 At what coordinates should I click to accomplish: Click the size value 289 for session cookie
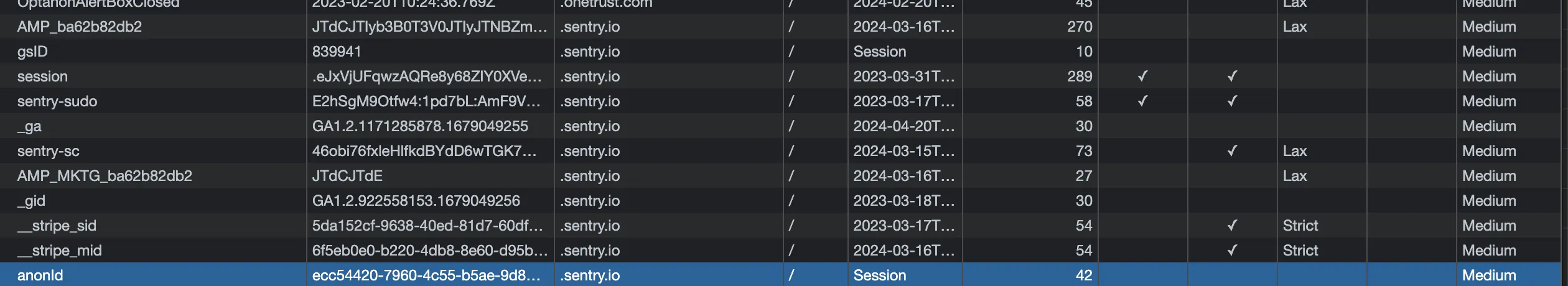(x=1080, y=76)
